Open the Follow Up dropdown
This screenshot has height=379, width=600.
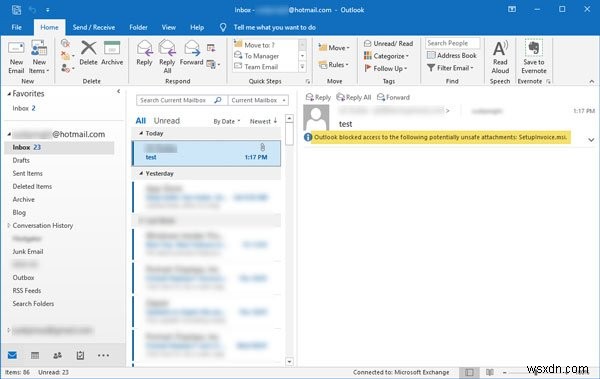[x=385, y=69]
